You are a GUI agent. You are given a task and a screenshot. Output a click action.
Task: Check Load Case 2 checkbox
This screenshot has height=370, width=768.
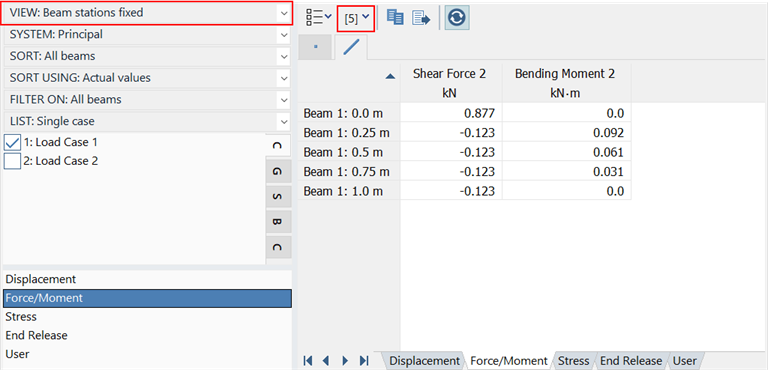click(x=12, y=161)
